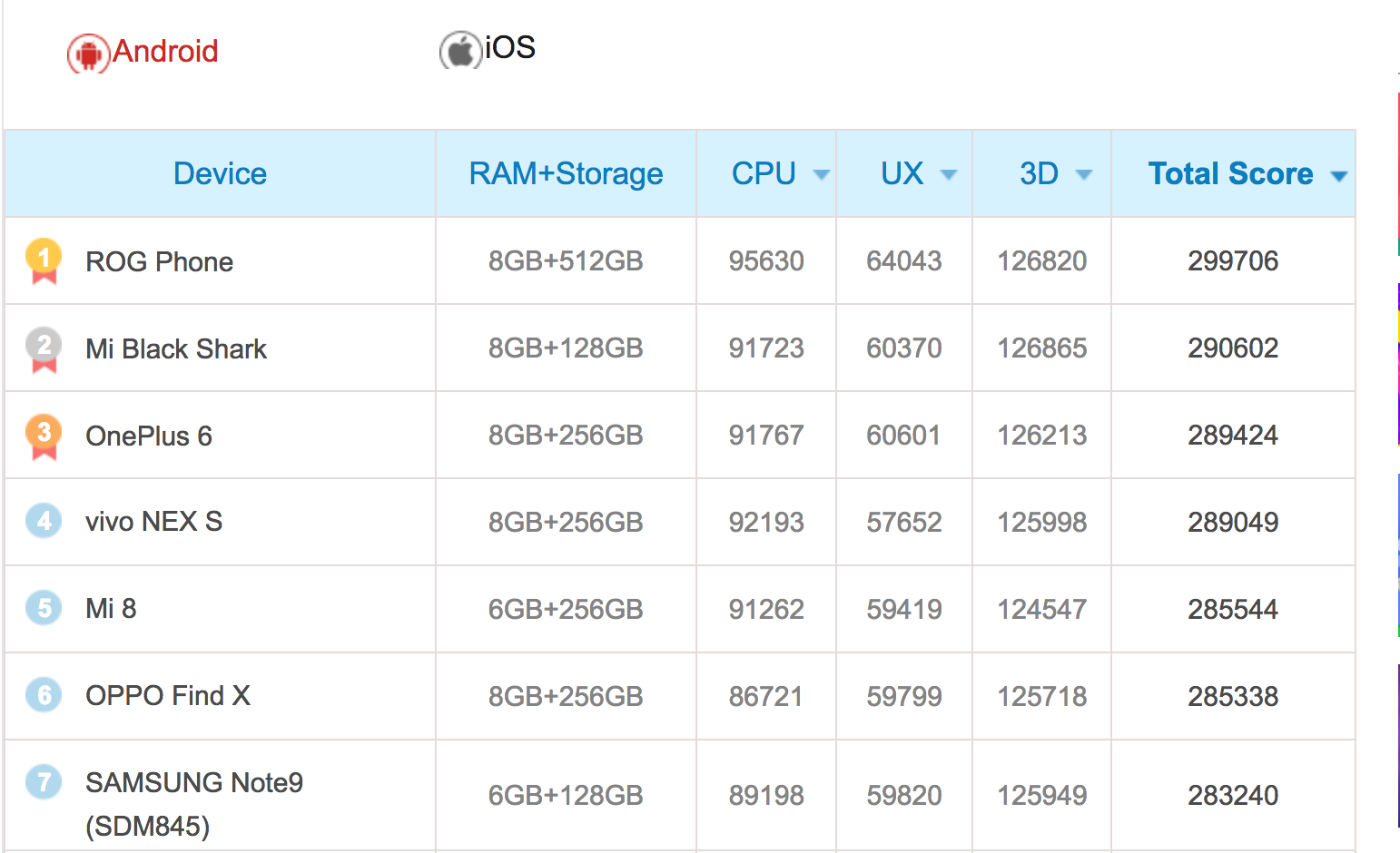Select the OnePlus 6 device name

[x=149, y=436]
